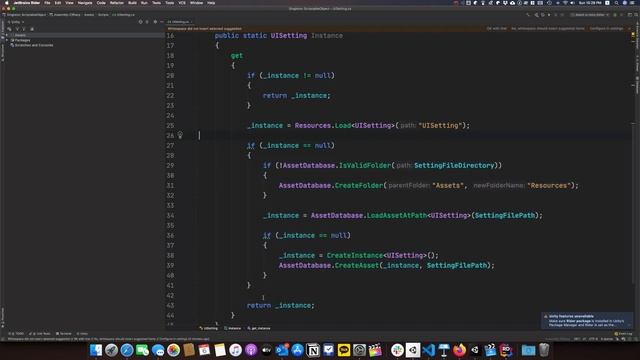Open the Edit menu
The height and width of the screenshot is (360, 640).
[x=58, y=3]
